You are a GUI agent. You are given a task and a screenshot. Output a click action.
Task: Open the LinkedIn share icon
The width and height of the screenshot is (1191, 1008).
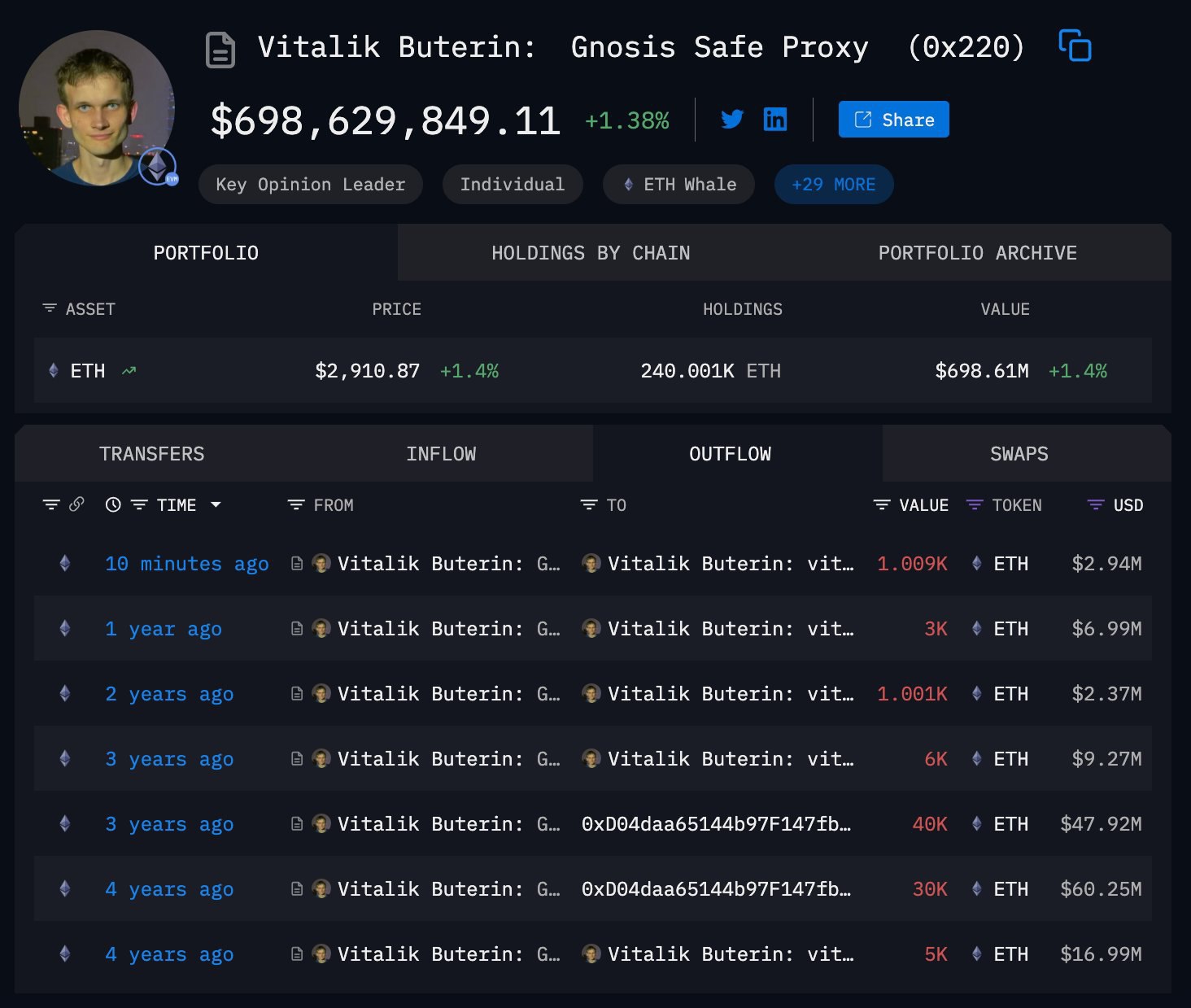click(x=775, y=120)
